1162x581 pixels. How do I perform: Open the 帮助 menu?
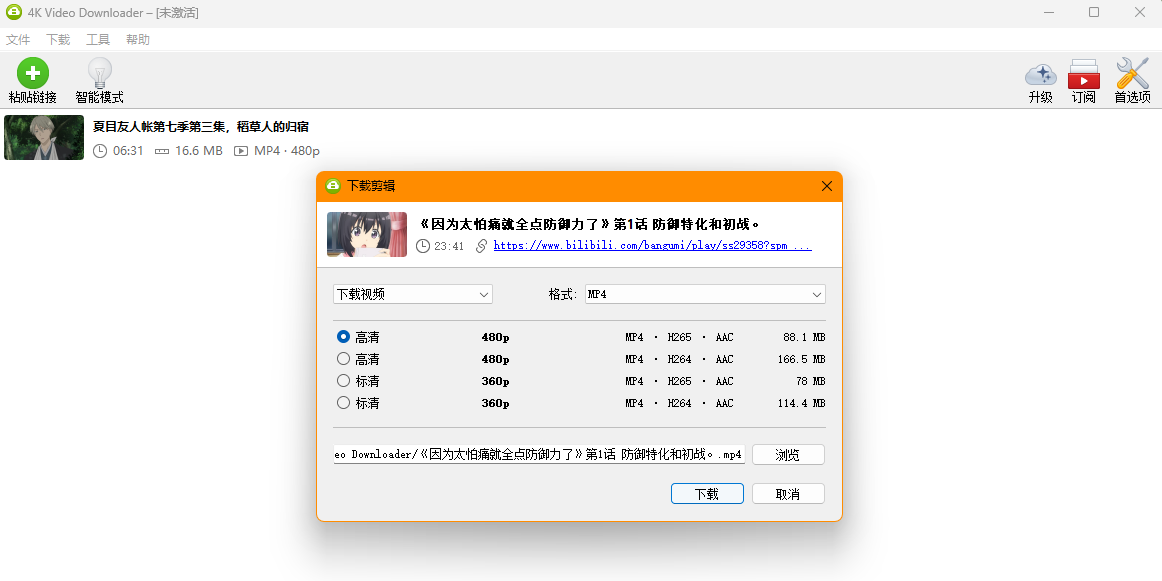pos(138,40)
